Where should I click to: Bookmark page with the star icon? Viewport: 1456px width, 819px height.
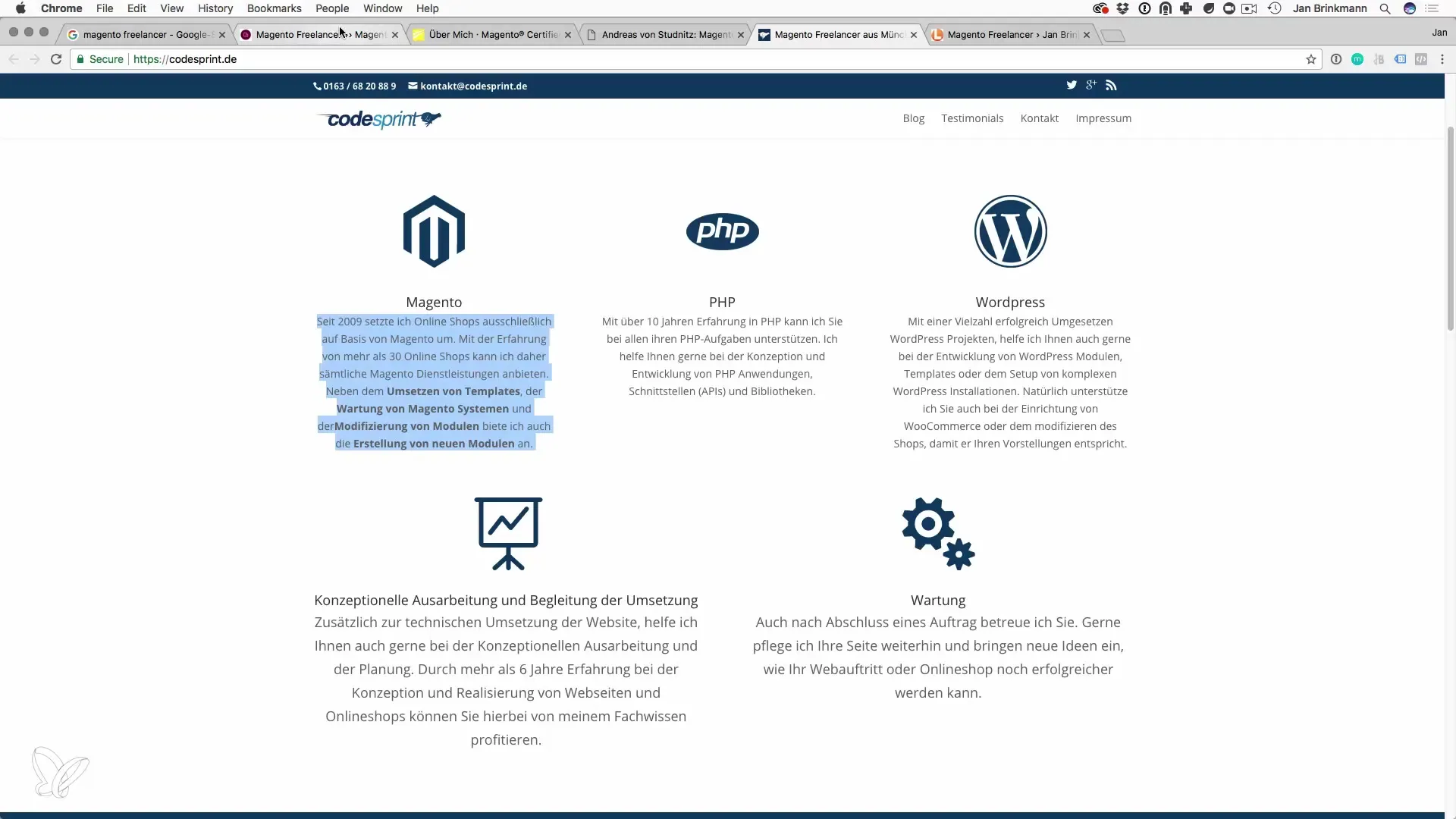point(1311,59)
